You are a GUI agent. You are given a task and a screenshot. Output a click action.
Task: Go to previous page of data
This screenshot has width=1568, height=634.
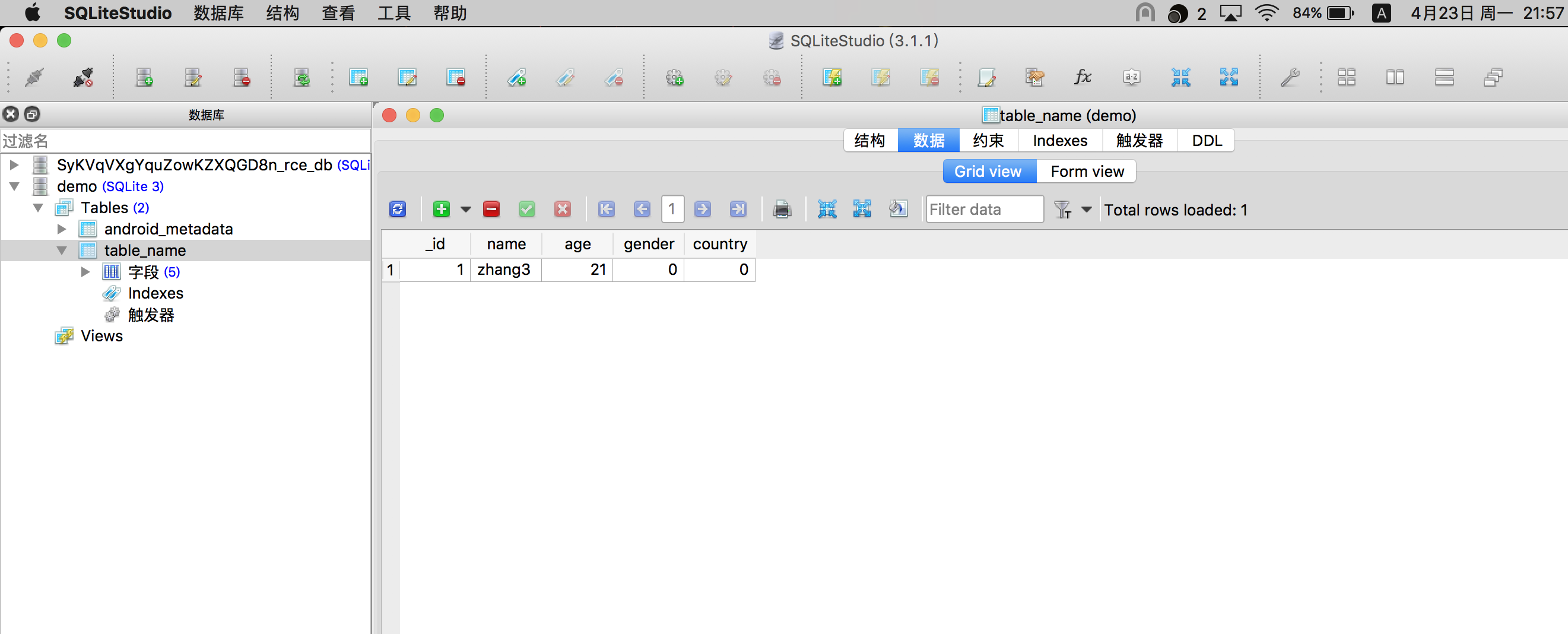[x=642, y=210]
